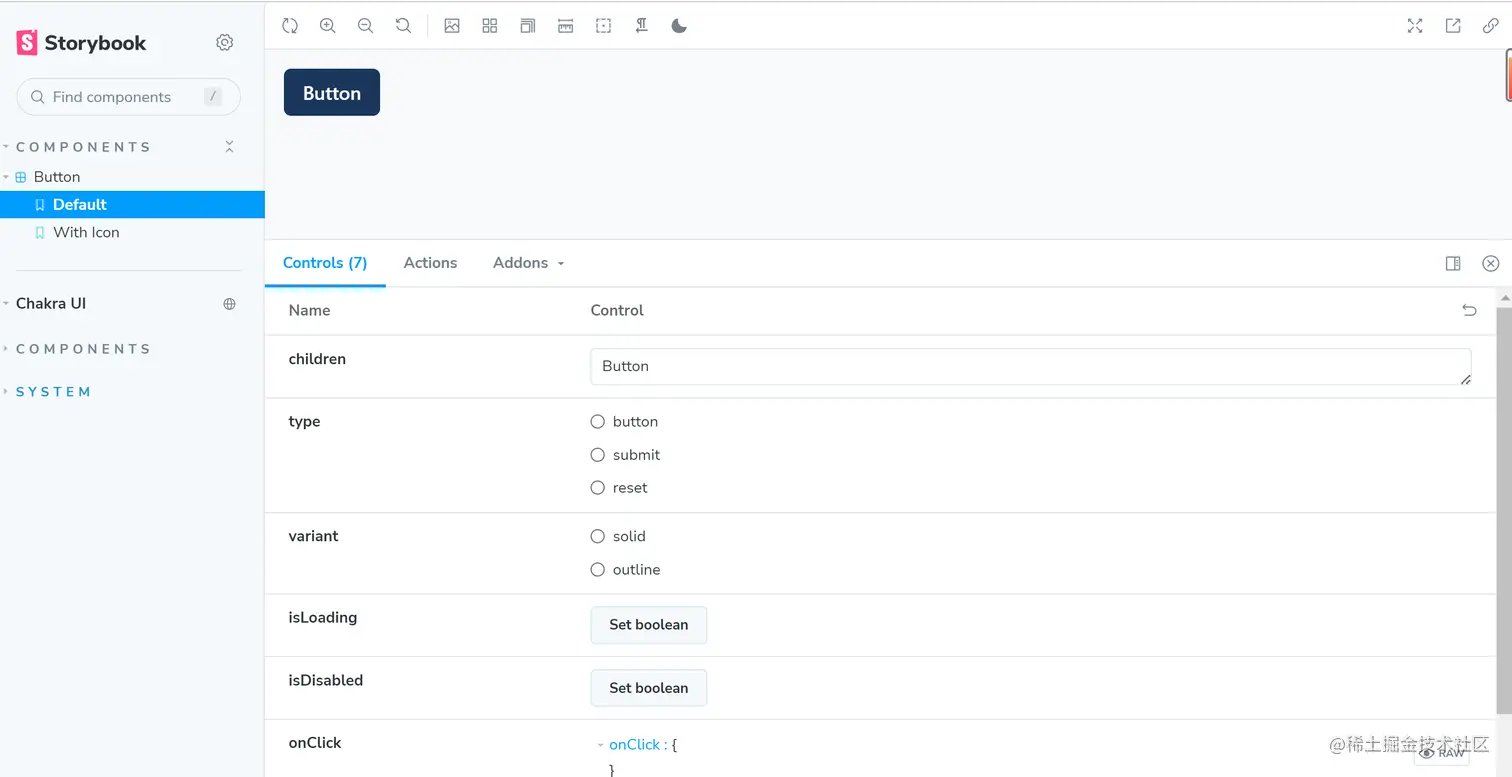Select the 'submit' type radio

pyautogui.click(x=598, y=455)
